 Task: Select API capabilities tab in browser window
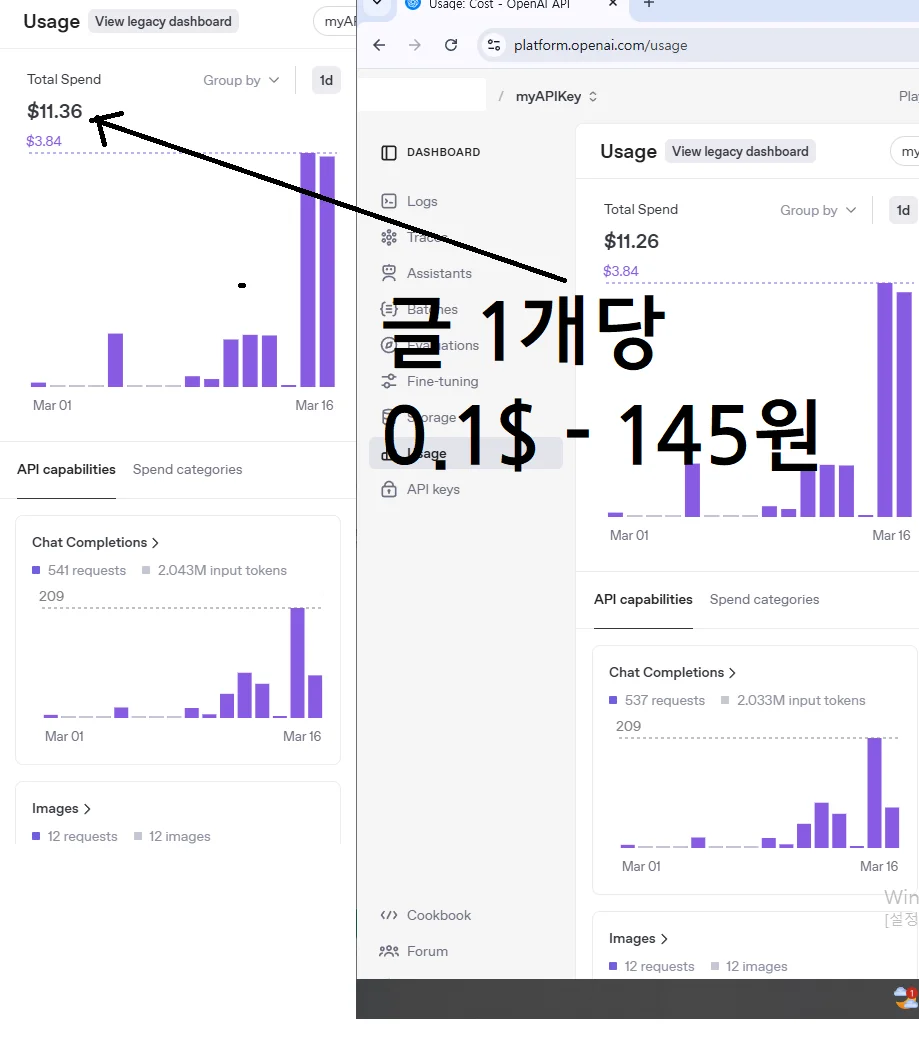(643, 599)
